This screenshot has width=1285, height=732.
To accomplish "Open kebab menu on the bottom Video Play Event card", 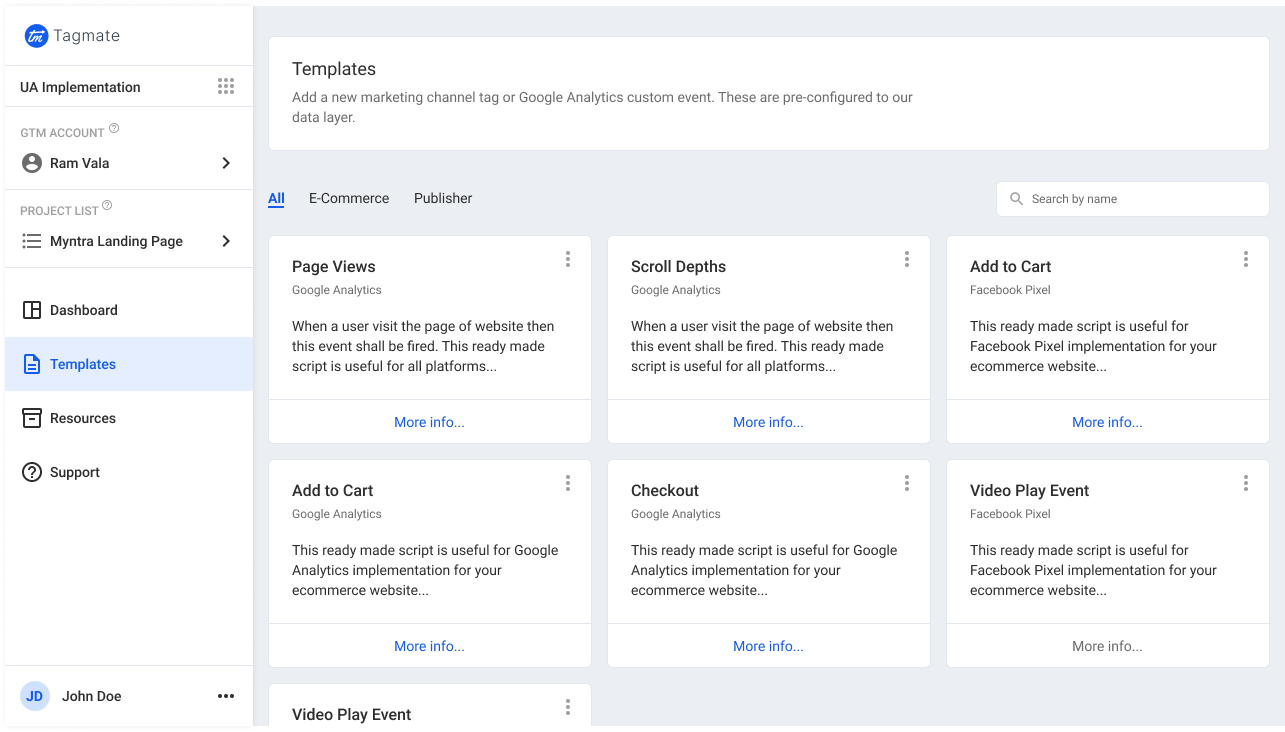I will click(568, 707).
